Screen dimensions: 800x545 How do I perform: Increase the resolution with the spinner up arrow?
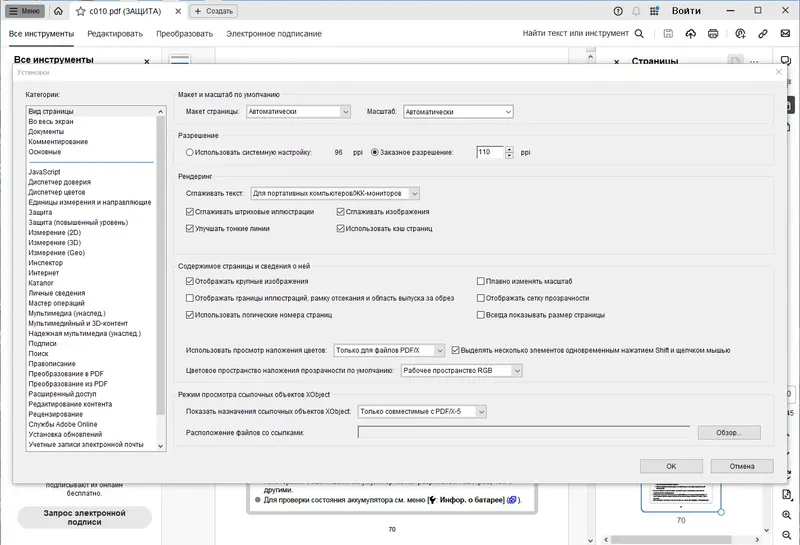509,149
